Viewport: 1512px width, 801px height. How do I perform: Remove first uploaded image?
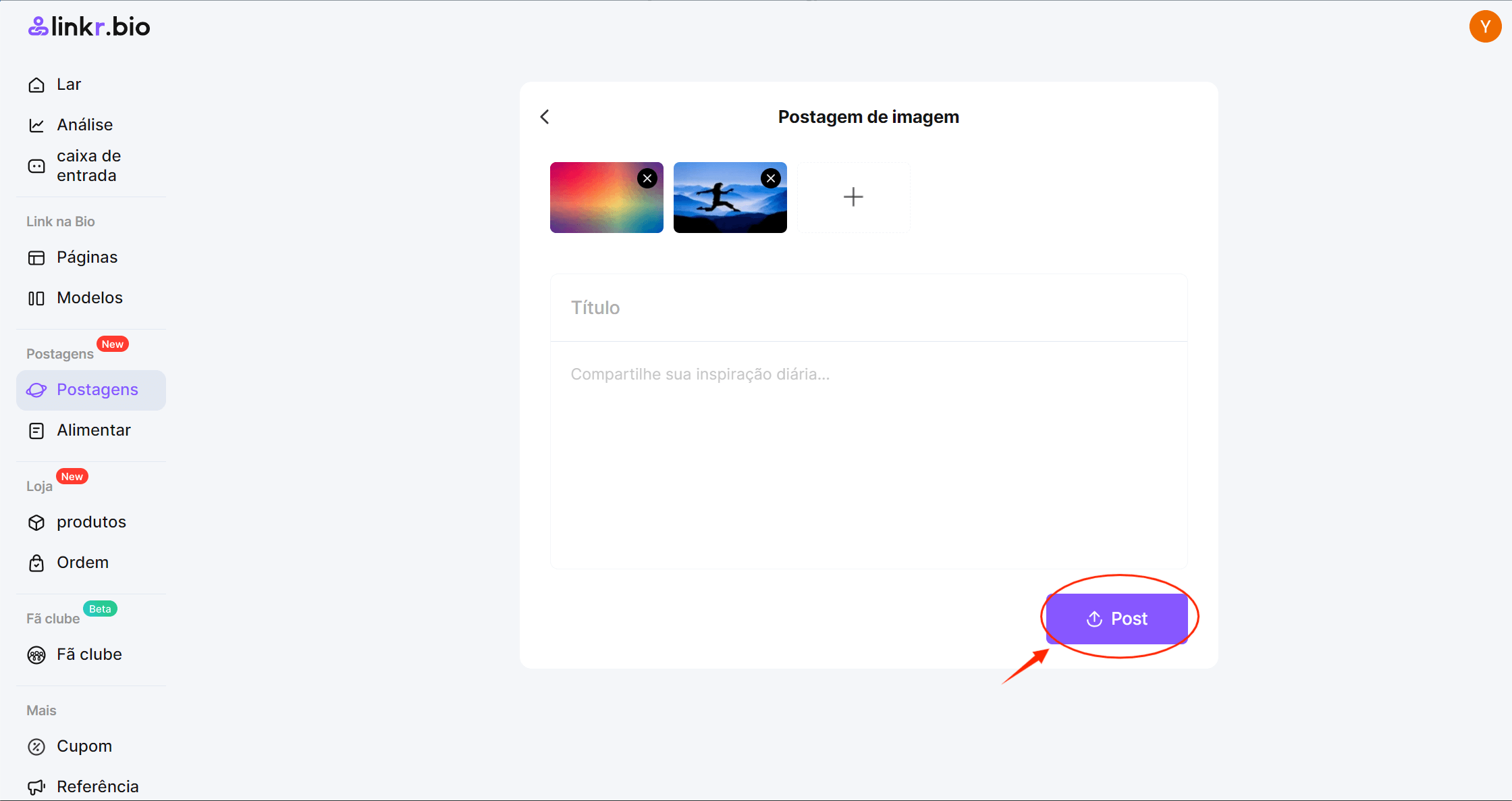tap(647, 178)
